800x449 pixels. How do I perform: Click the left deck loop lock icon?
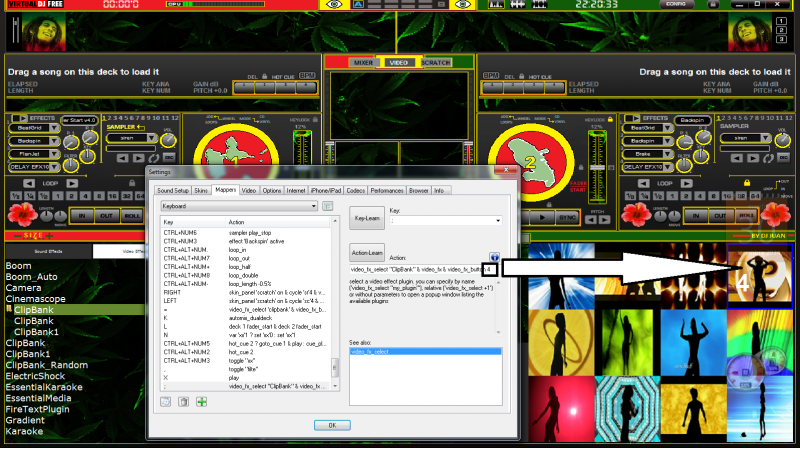pos(133,182)
